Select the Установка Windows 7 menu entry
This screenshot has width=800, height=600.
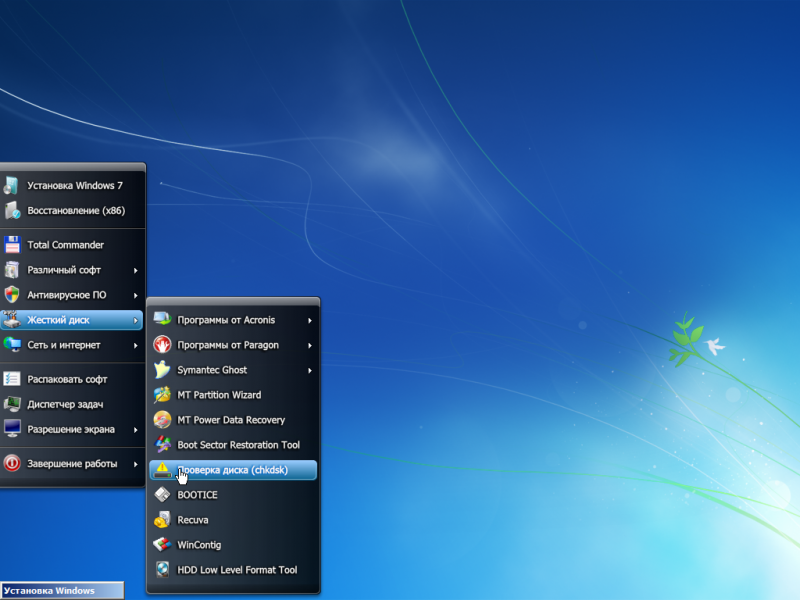[72, 186]
